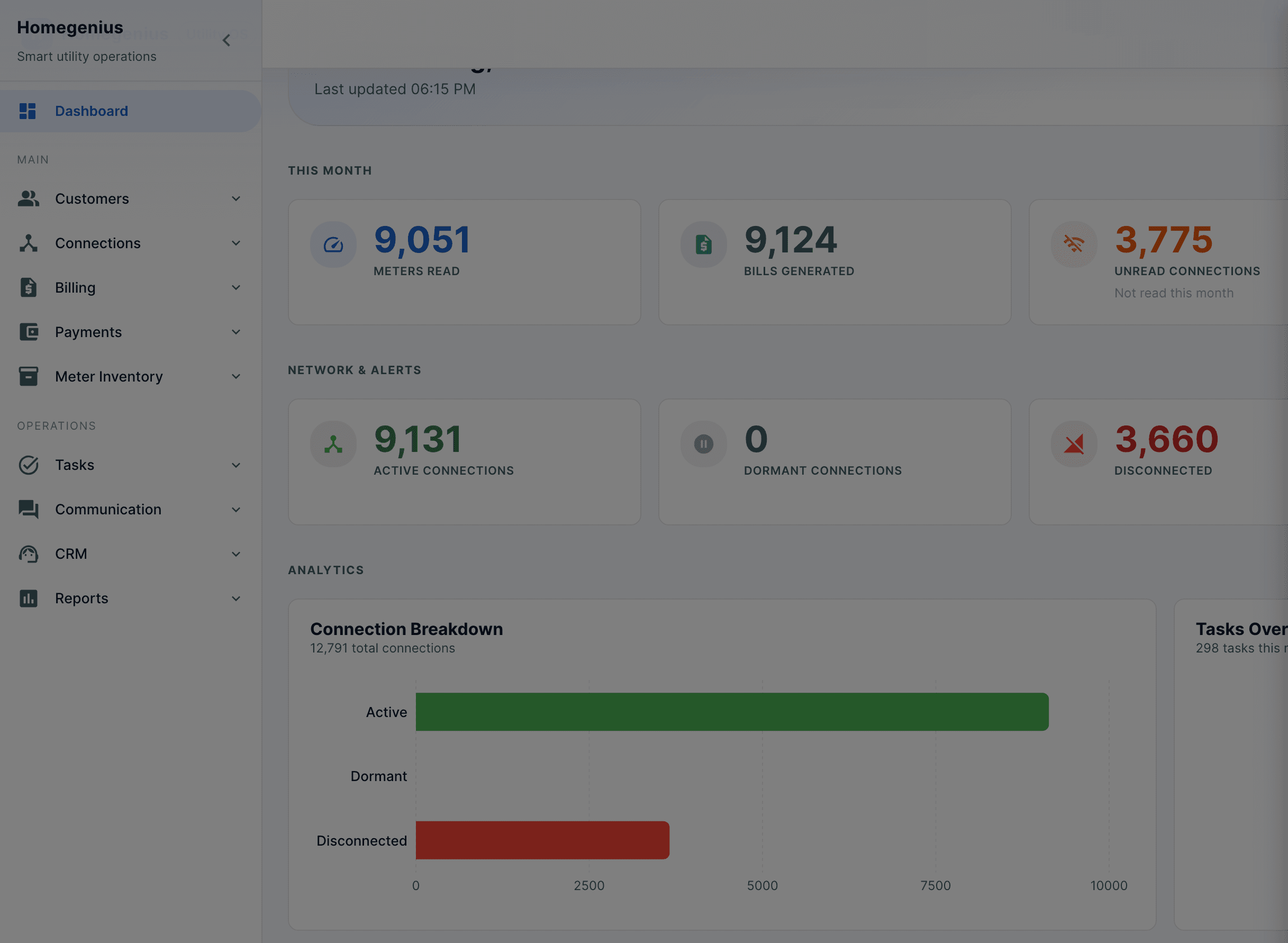Click the Bills Generated document icon
This screenshot has width=1288, height=943.
(704, 245)
